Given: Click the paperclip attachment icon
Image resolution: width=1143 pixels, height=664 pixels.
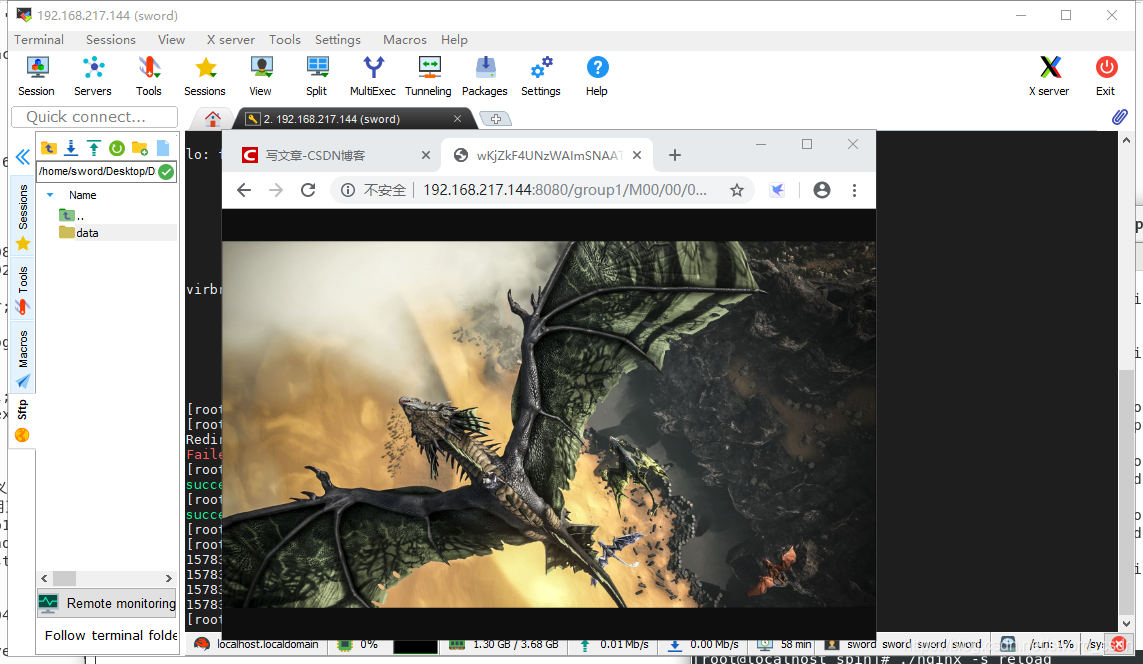Looking at the screenshot, I should (1120, 117).
